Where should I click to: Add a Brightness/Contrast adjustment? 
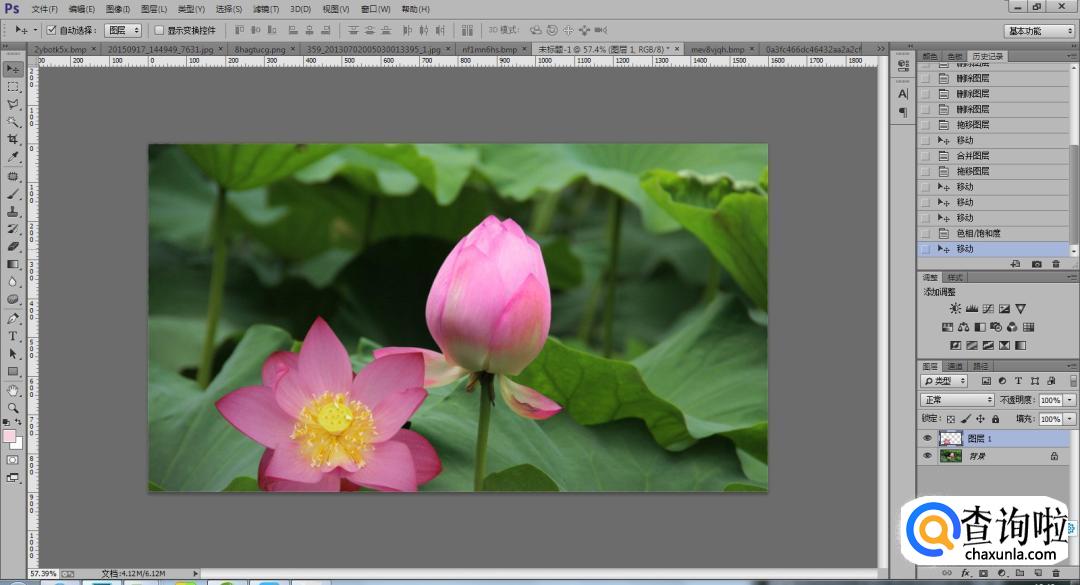click(x=954, y=309)
